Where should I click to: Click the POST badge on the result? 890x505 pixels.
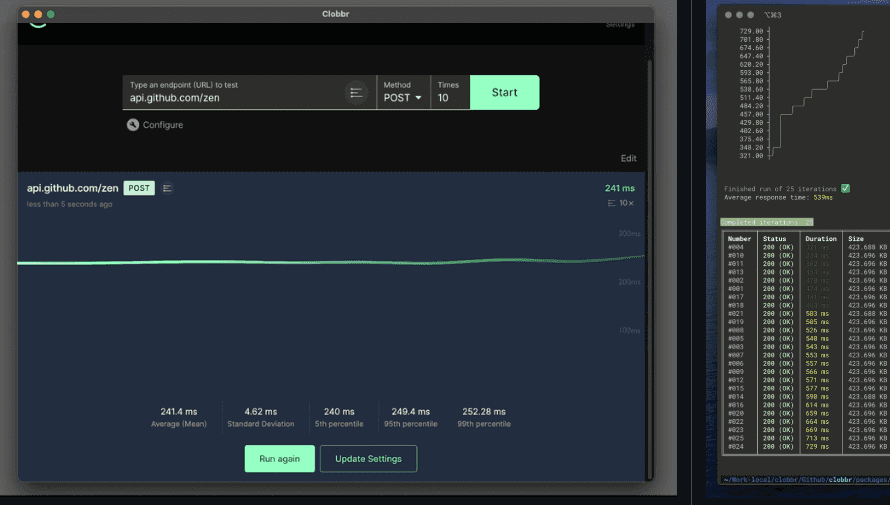[x=139, y=188]
